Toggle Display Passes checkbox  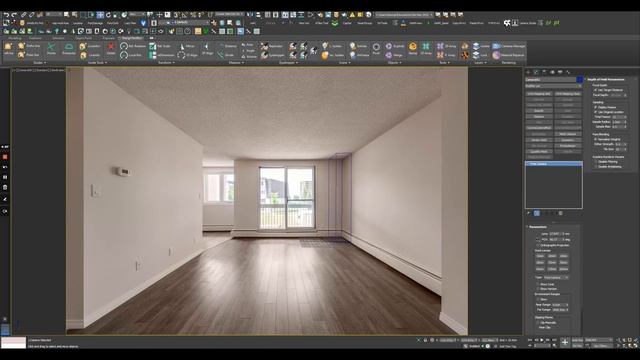595,107
